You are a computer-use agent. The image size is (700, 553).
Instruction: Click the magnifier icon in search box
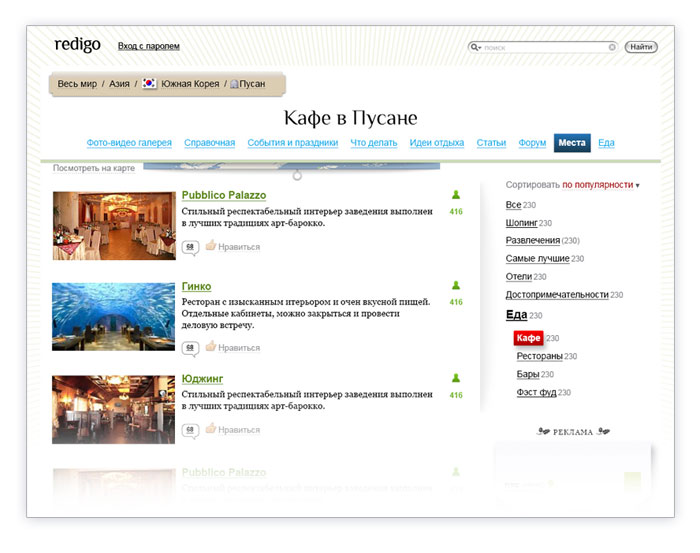pos(477,47)
